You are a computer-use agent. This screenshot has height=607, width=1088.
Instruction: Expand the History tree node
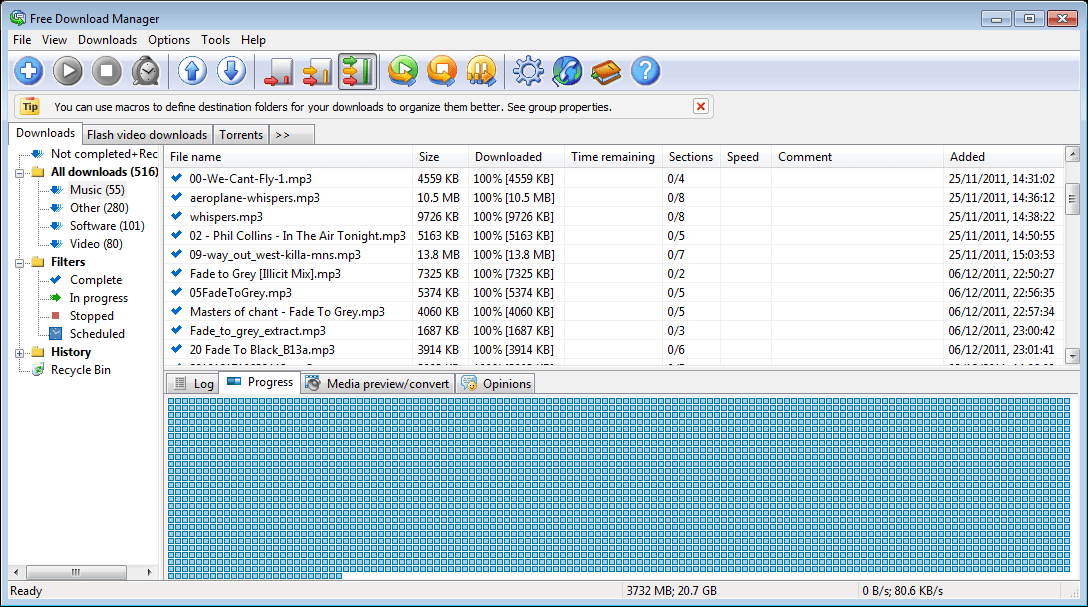pyautogui.click(x=19, y=352)
